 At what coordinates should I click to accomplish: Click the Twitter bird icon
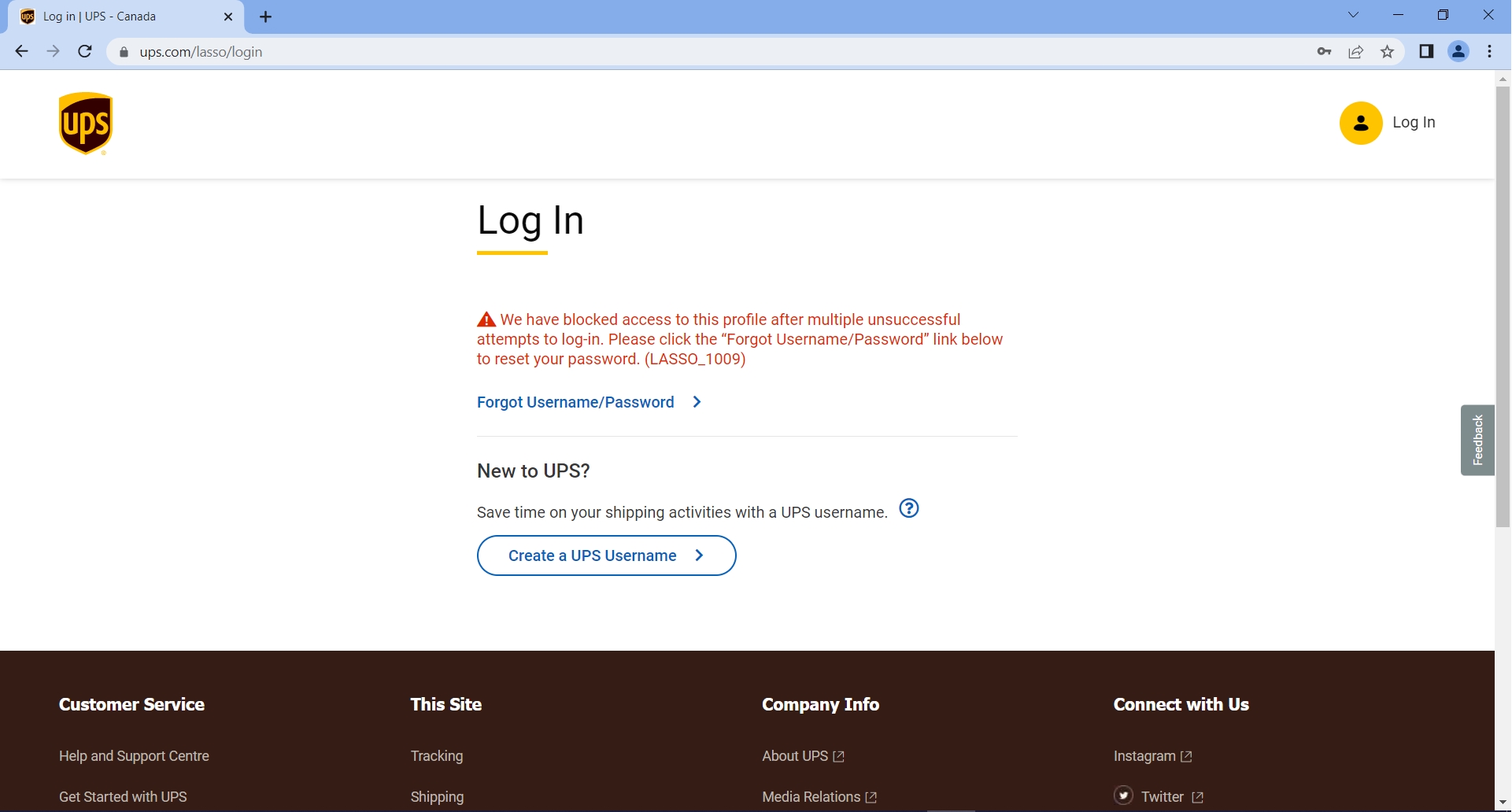(x=1124, y=795)
